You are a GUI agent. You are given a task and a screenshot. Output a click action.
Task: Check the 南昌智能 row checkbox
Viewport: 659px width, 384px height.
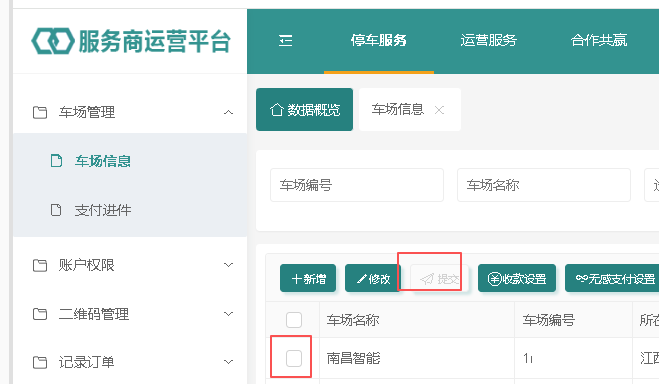(294, 358)
